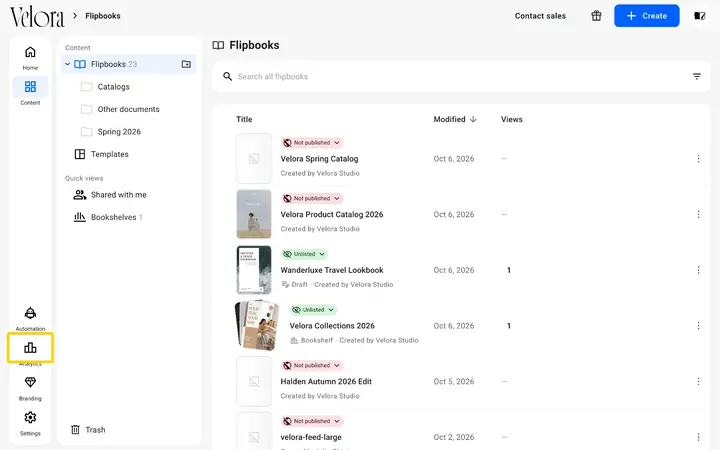
Task: Open the filter icon in search bar
Action: pyautogui.click(x=697, y=76)
